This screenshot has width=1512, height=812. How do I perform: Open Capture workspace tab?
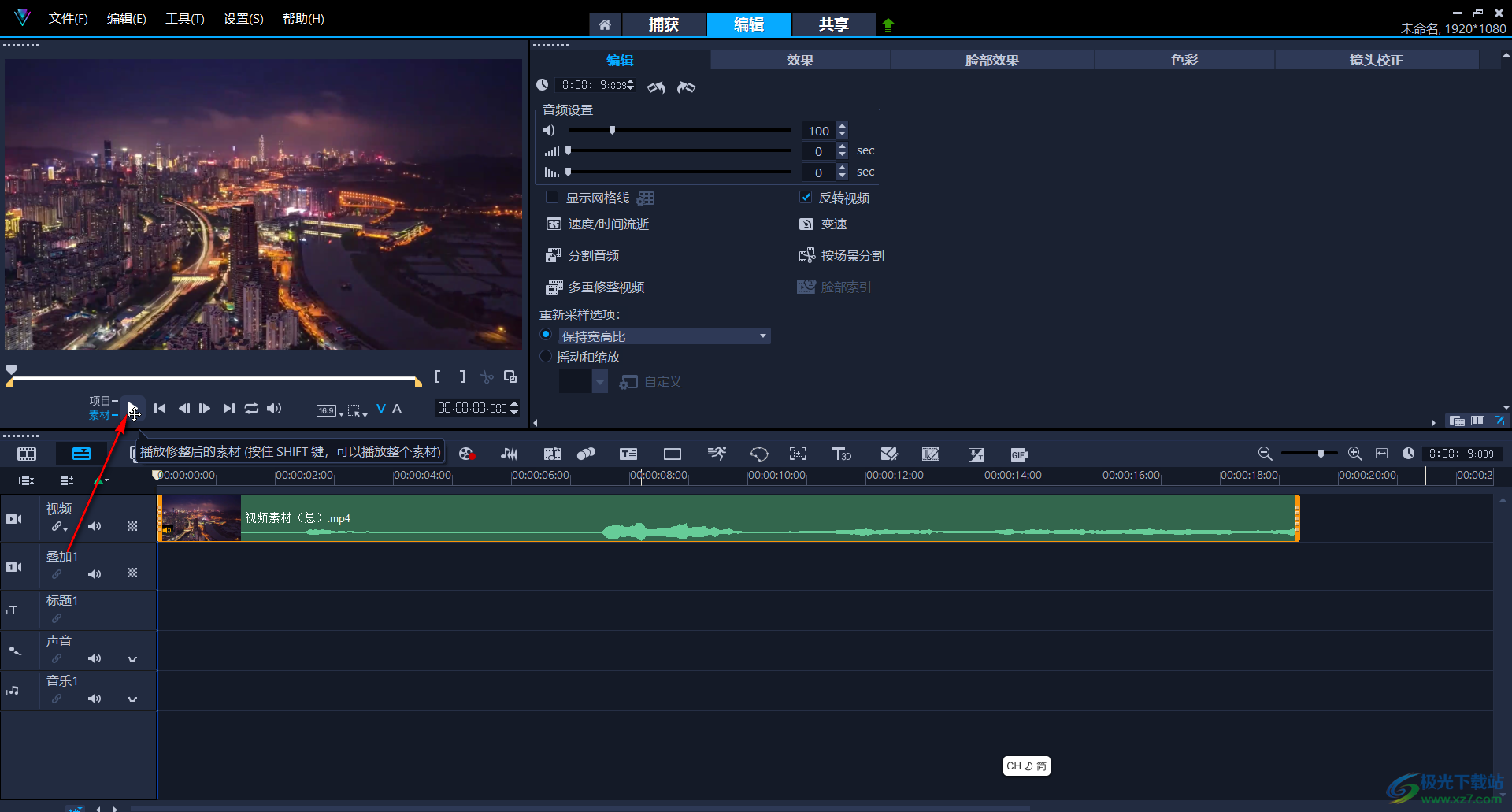[x=663, y=24]
